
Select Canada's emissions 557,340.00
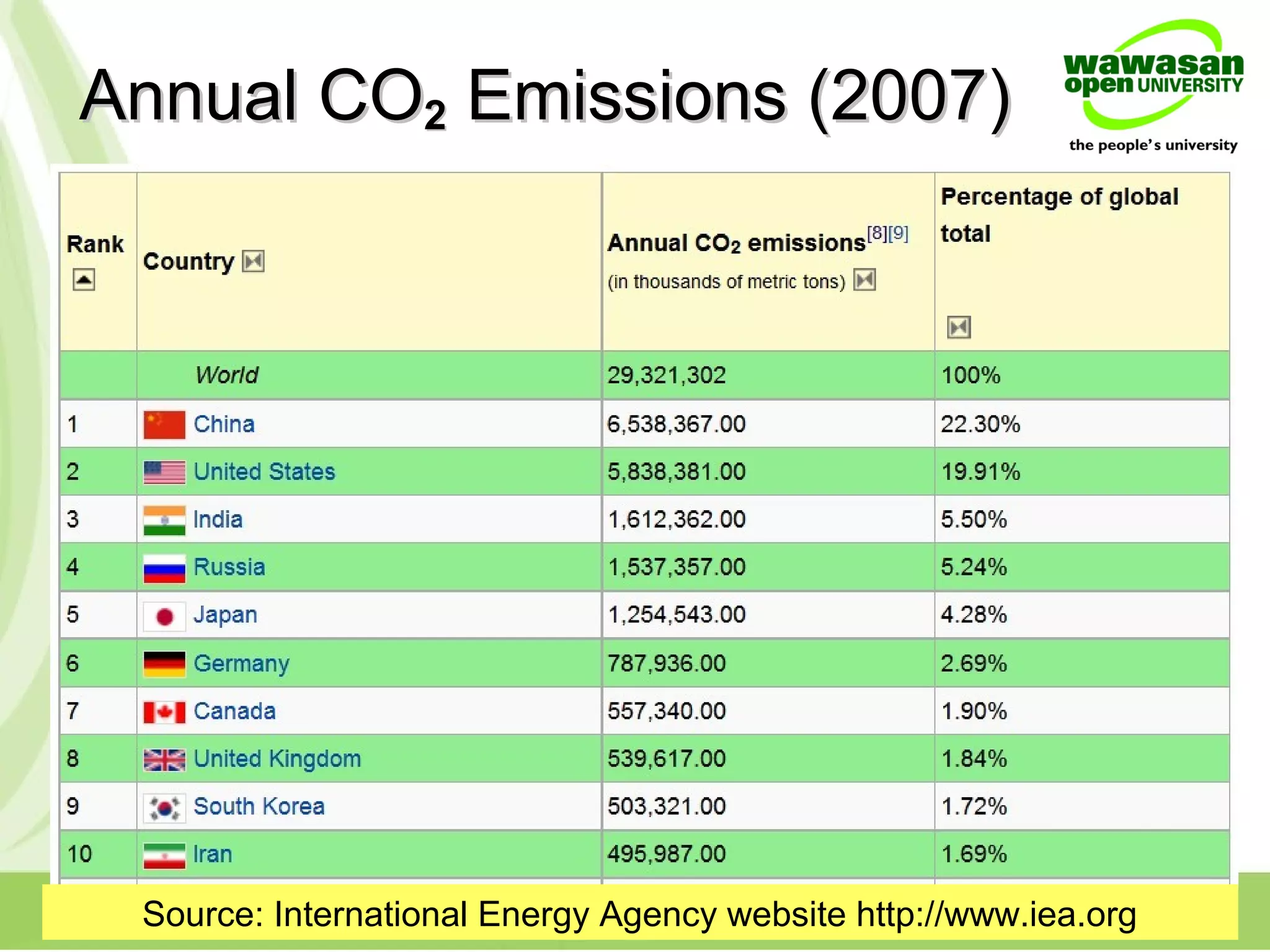[667, 712]
